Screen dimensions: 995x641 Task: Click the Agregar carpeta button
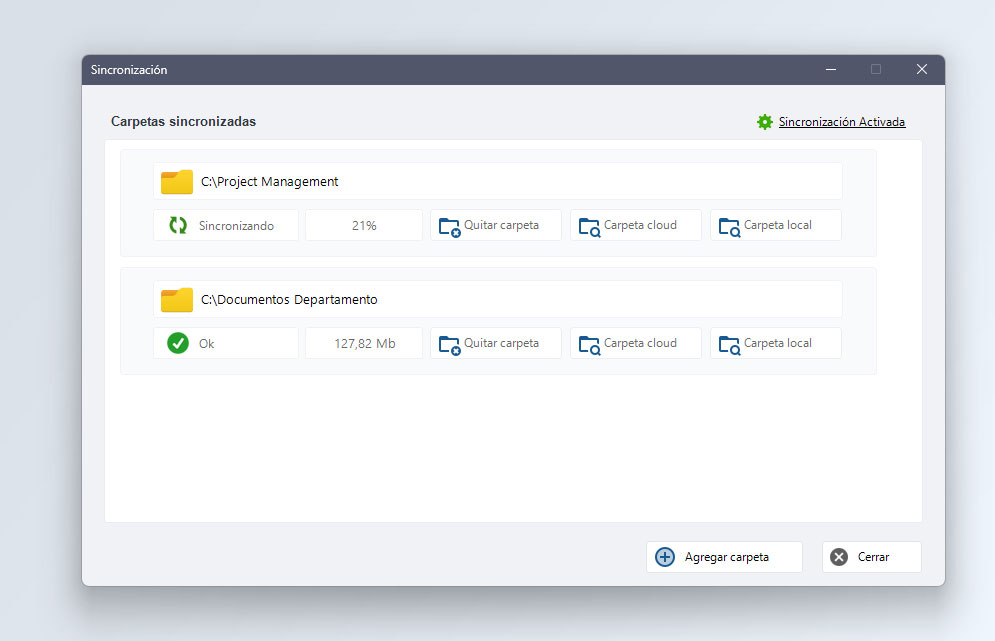[x=725, y=557]
